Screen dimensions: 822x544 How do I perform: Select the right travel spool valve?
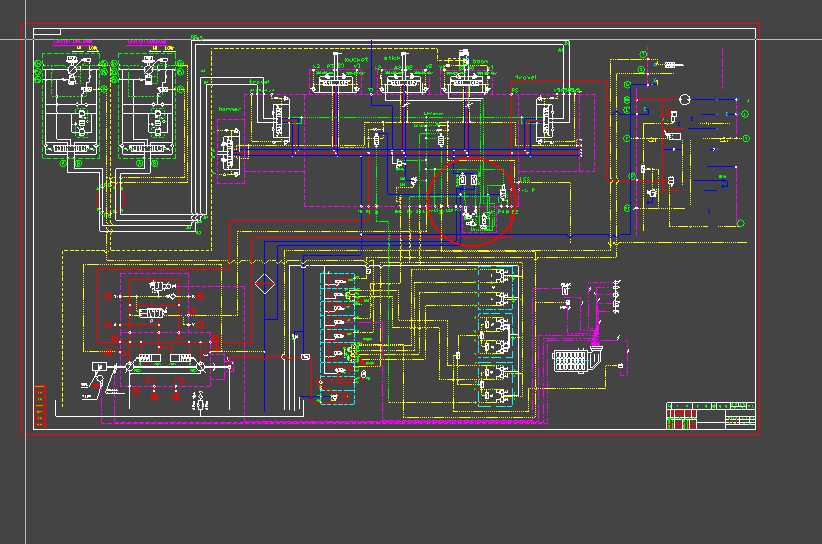tap(544, 121)
